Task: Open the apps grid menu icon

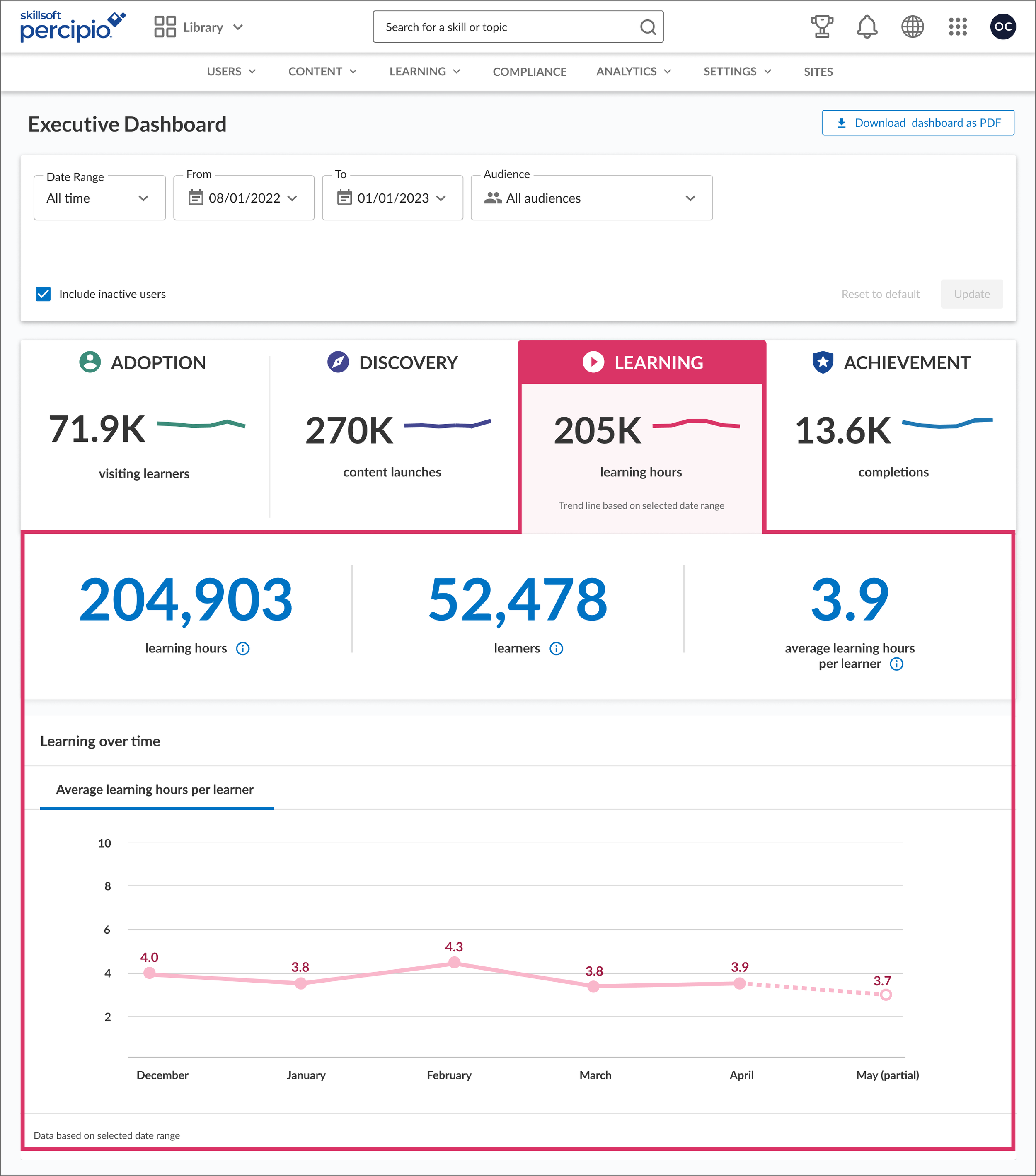Action: click(x=958, y=27)
